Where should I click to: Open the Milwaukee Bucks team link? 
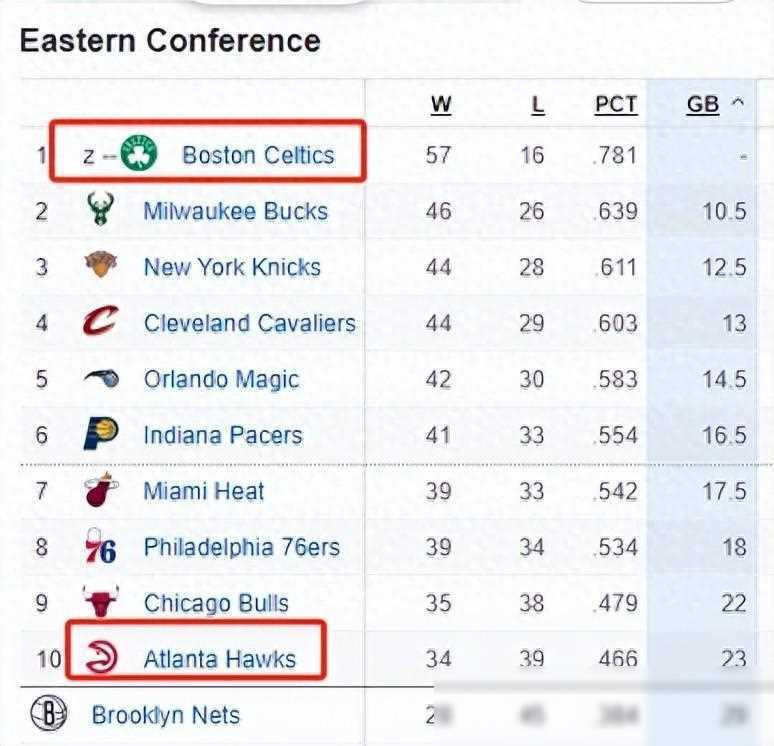coord(235,211)
